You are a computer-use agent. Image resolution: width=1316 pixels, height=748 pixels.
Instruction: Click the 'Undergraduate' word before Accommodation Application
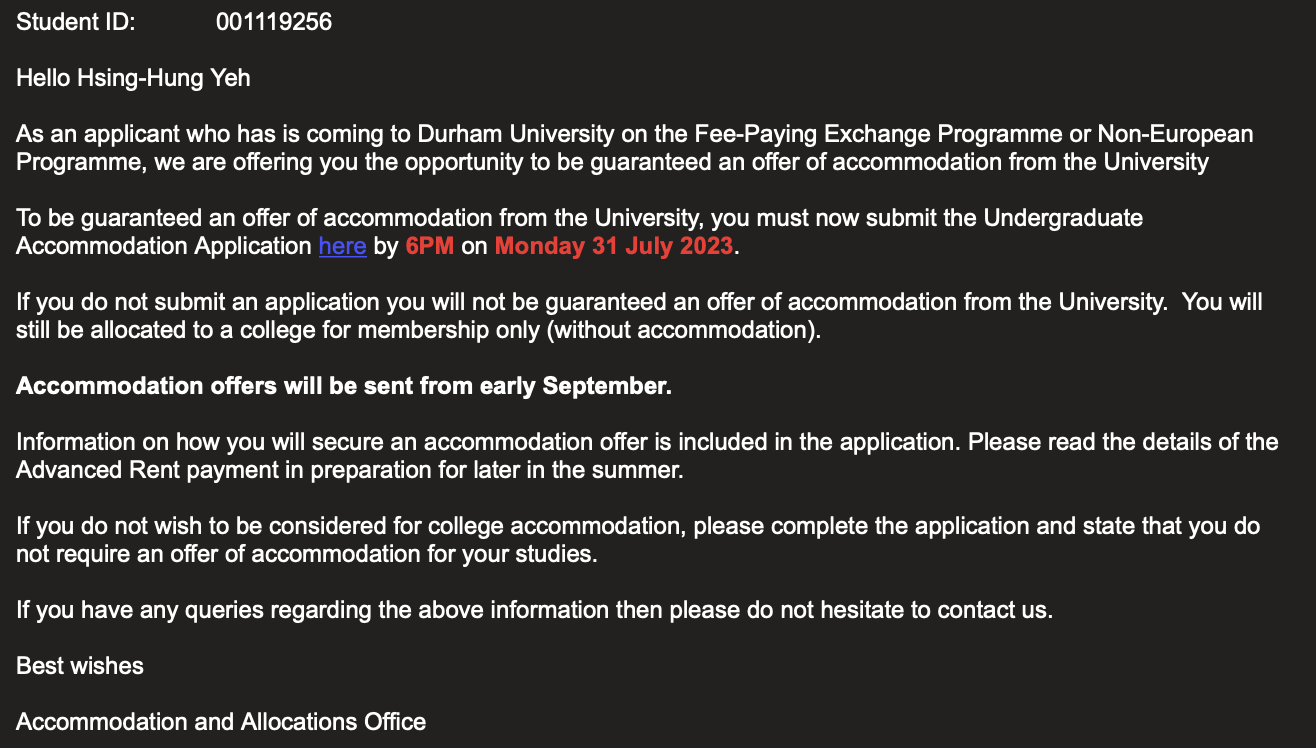[x=1063, y=218]
